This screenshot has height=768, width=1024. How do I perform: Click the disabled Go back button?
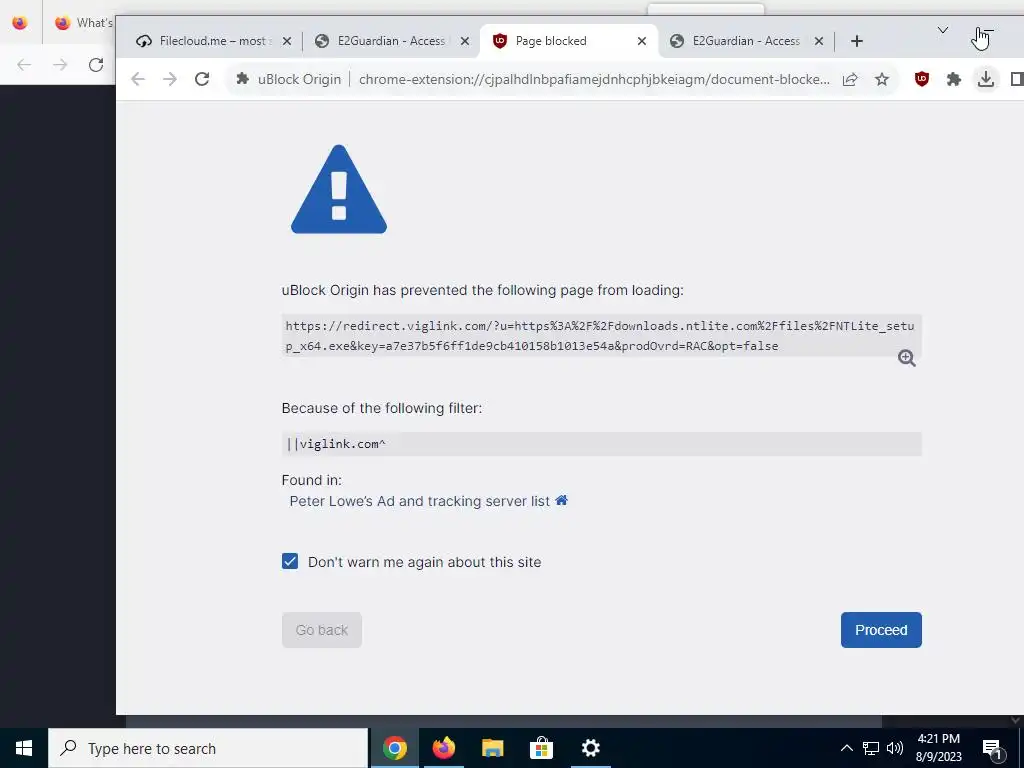[321, 630]
